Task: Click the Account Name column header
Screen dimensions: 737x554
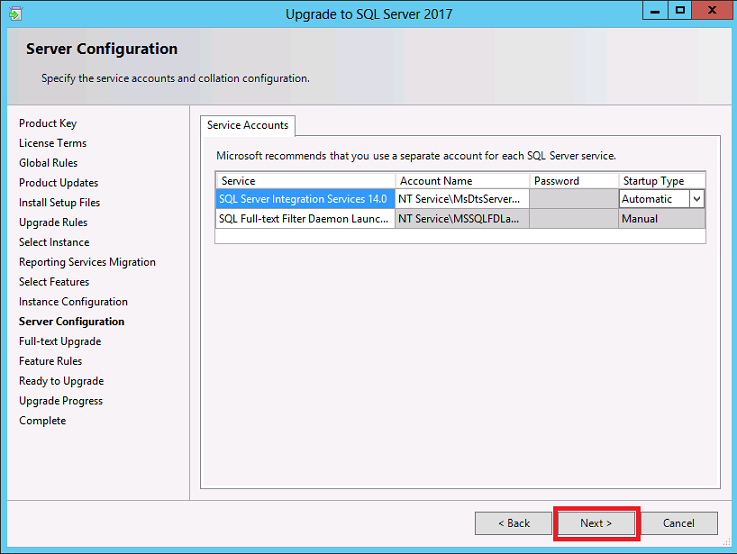Action: pos(462,181)
